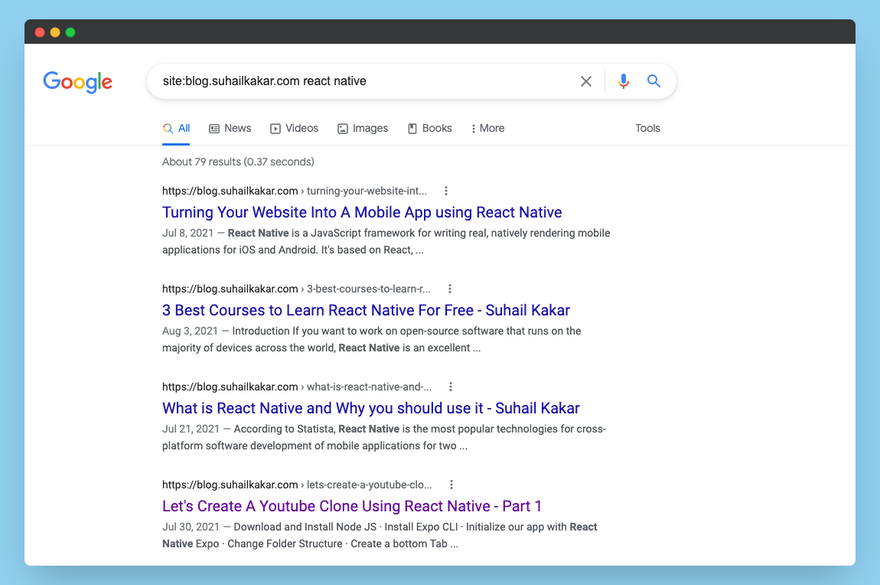Select the Images search tab
The height and width of the screenshot is (585, 880).
[x=362, y=128]
